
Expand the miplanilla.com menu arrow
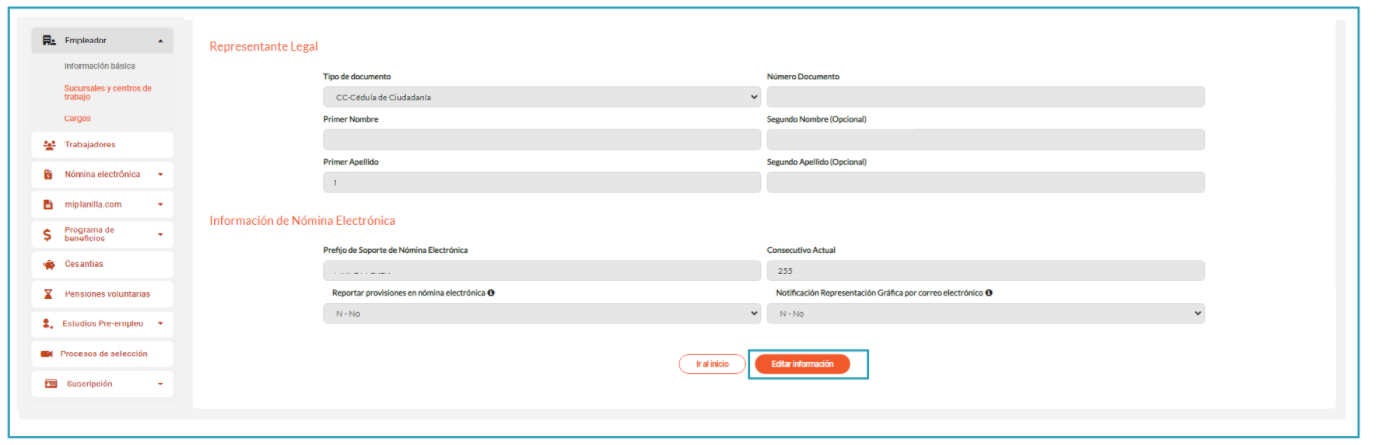pos(160,205)
